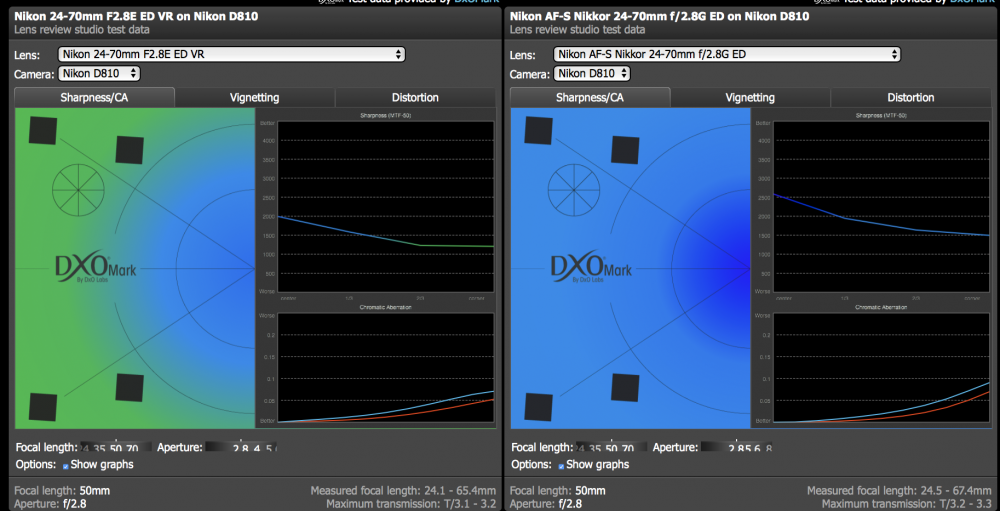
Task: Switch to Distortion tab in the AF-S Nikkor f/2.8G panel
Action: pos(911,98)
